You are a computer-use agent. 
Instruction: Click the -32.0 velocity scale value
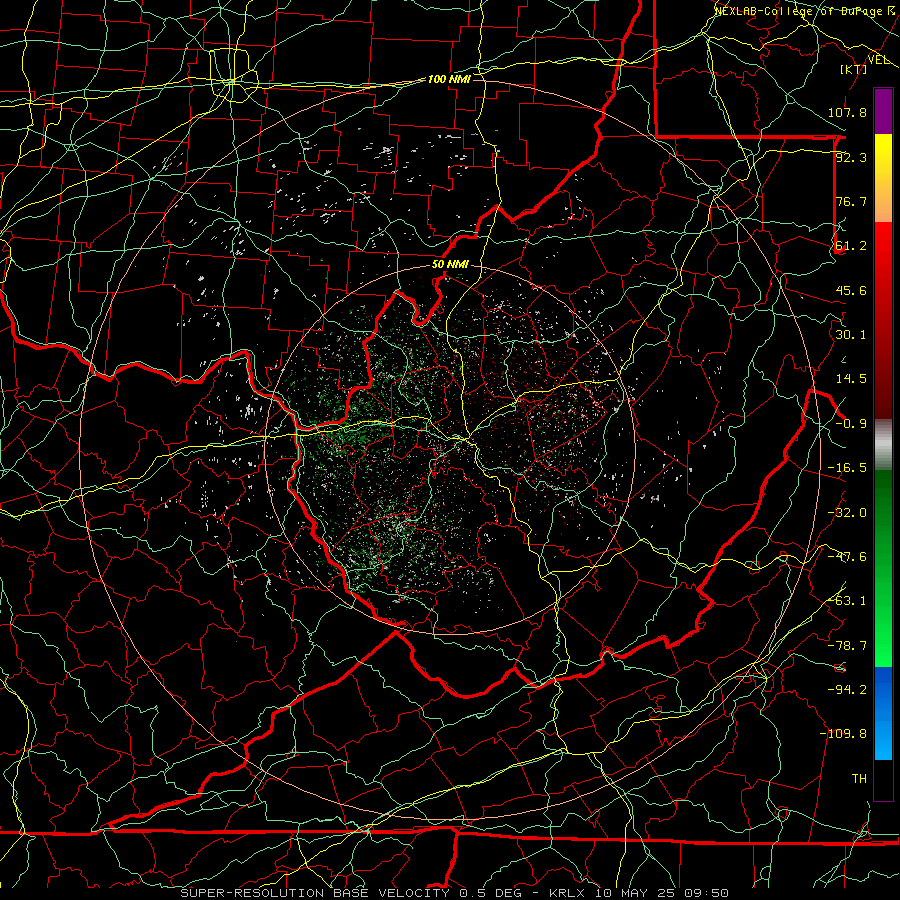pyautogui.click(x=847, y=513)
